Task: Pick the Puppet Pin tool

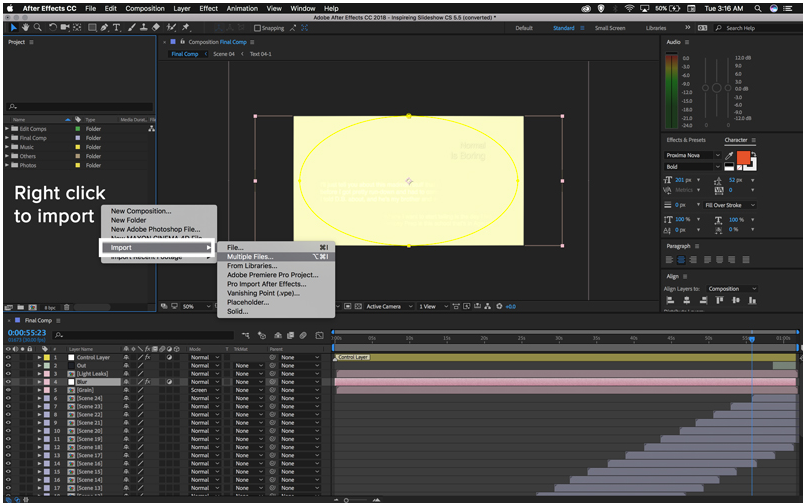Action: (186, 28)
